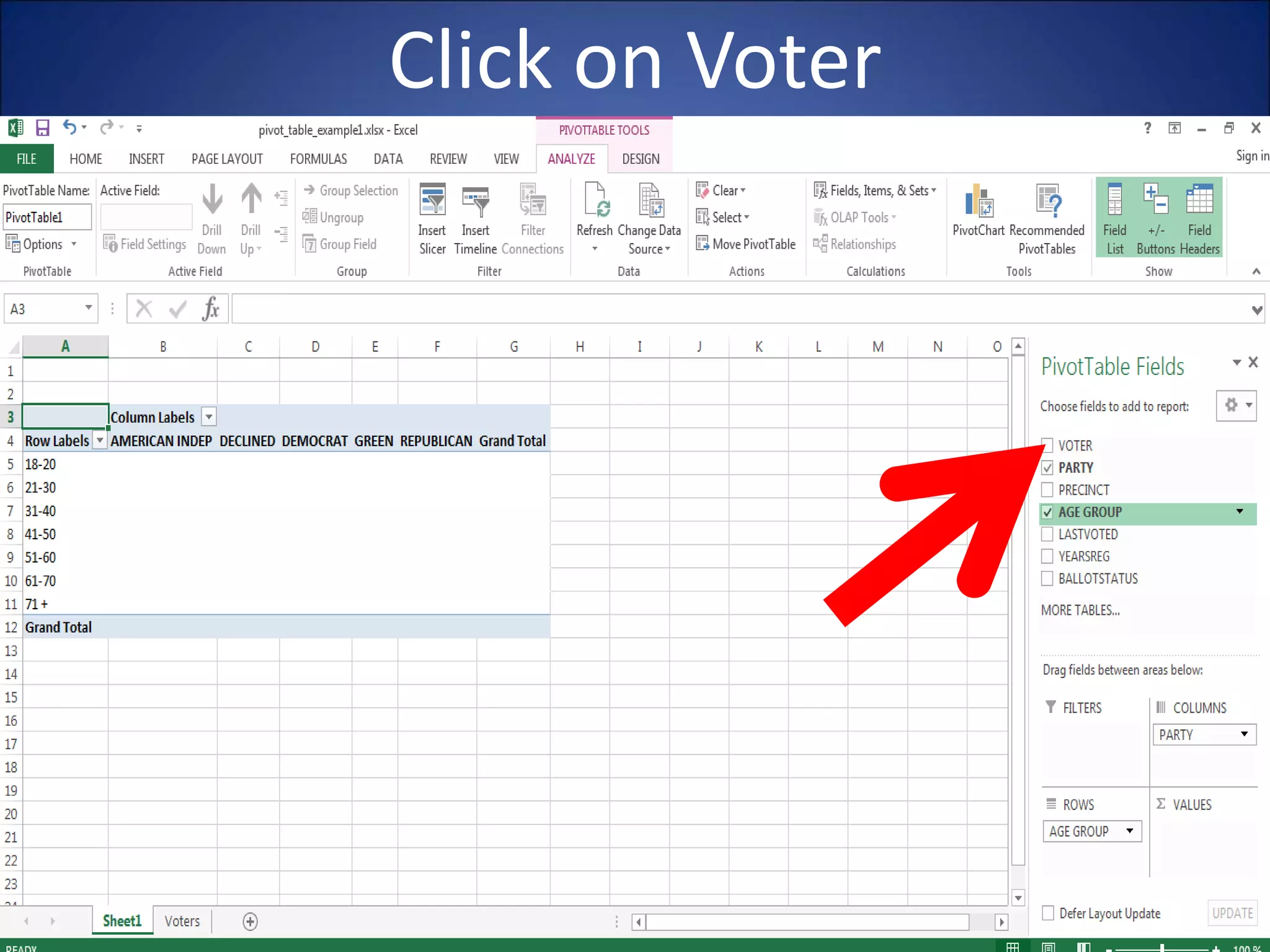Check the BALLOTSTATUS field checkbox
The width and height of the screenshot is (1270, 952).
click(x=1047, y=578)
